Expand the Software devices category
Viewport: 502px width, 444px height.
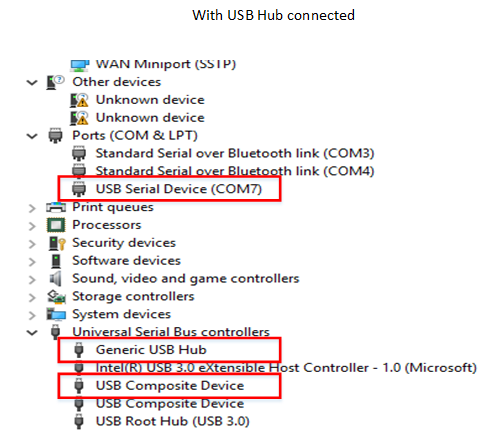tap(32, 262)
